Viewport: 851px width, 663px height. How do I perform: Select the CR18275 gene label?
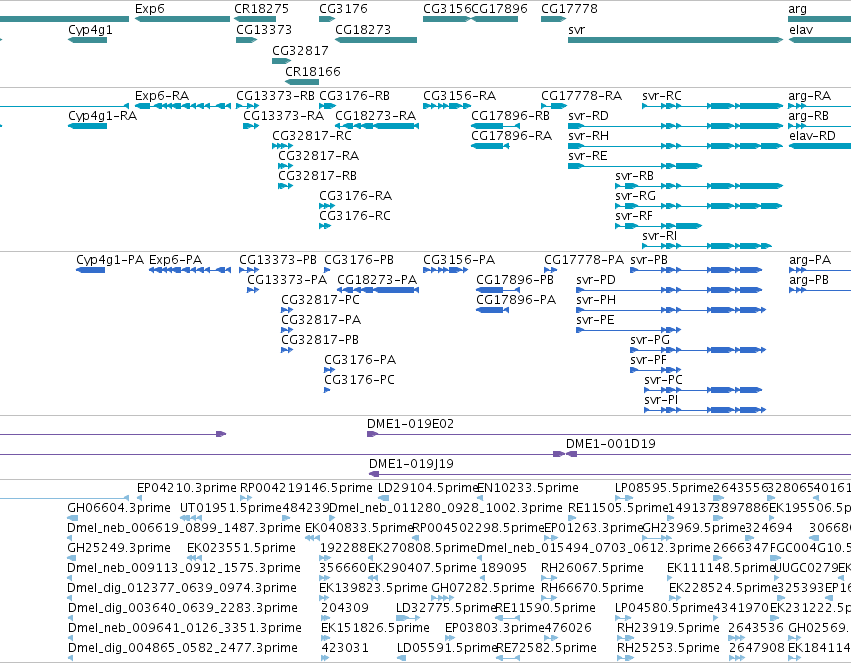(261, 9)
